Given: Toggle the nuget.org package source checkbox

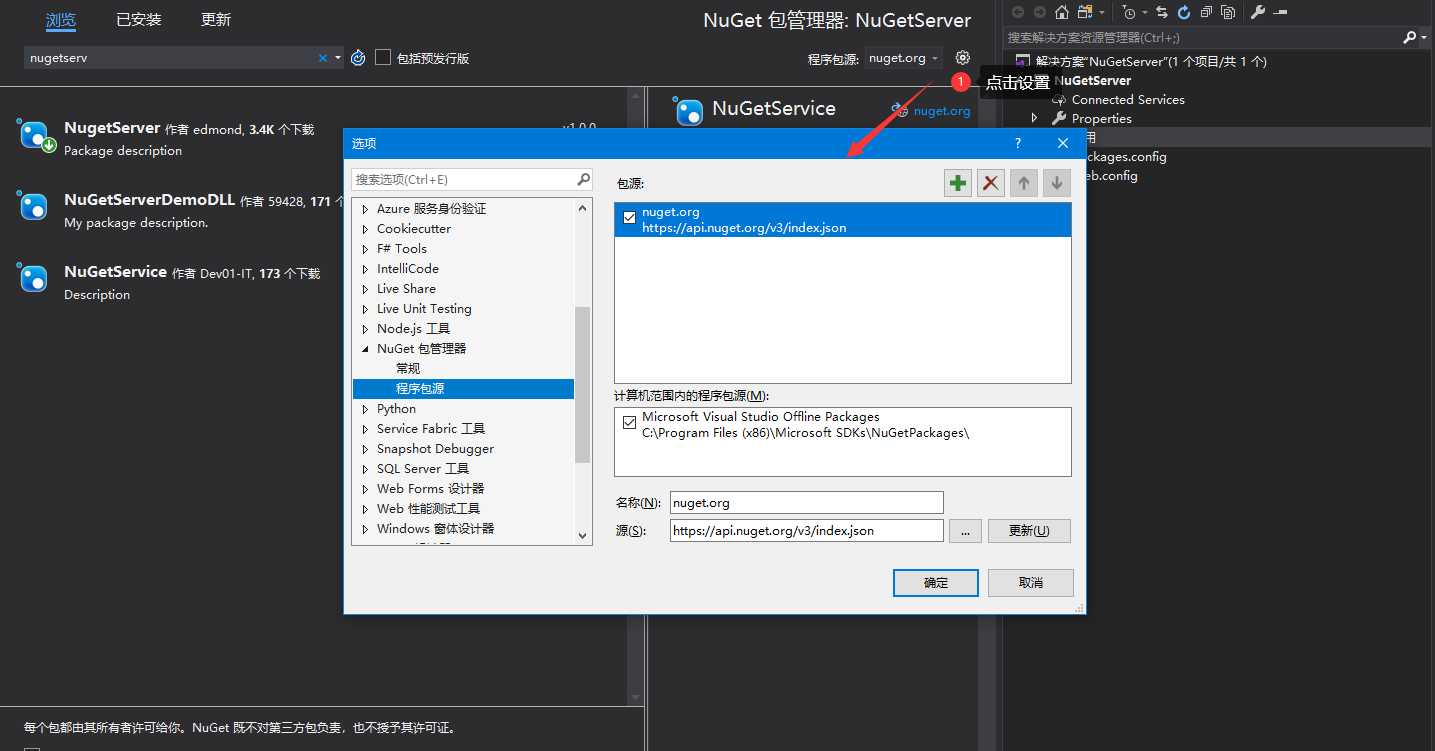Looking at the screenshot, I should pos(629,217).
